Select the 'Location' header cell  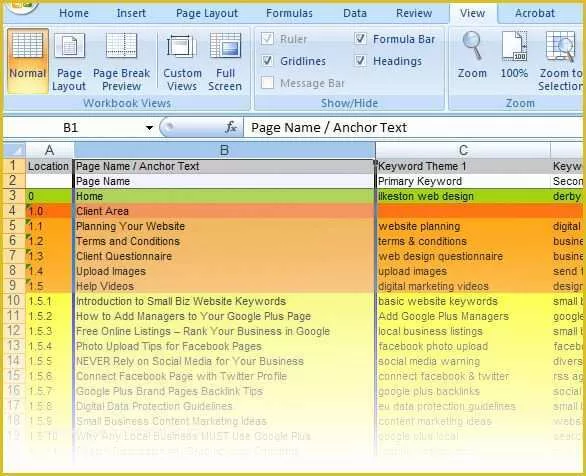click(x=49, y=166)
